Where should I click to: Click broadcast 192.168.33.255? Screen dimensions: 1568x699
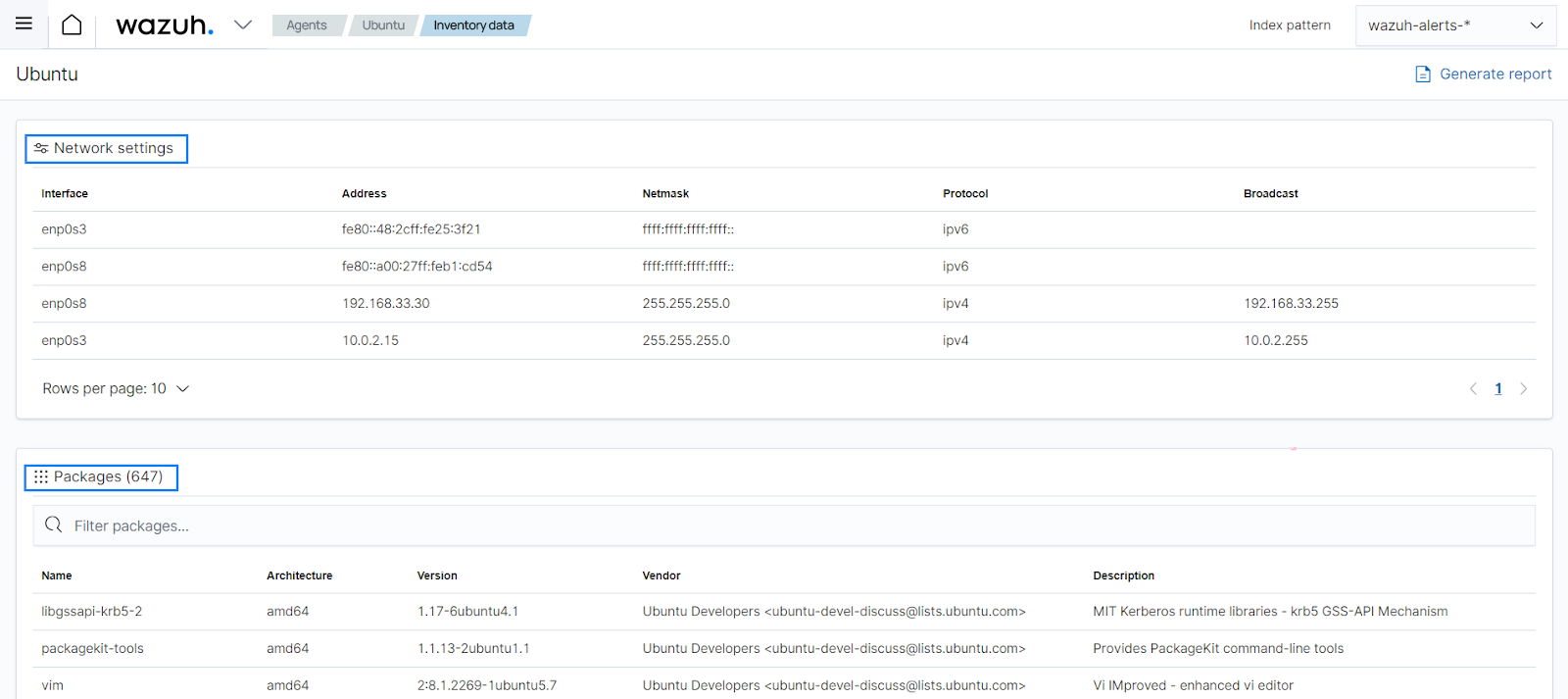click(x=1292, y=304)
